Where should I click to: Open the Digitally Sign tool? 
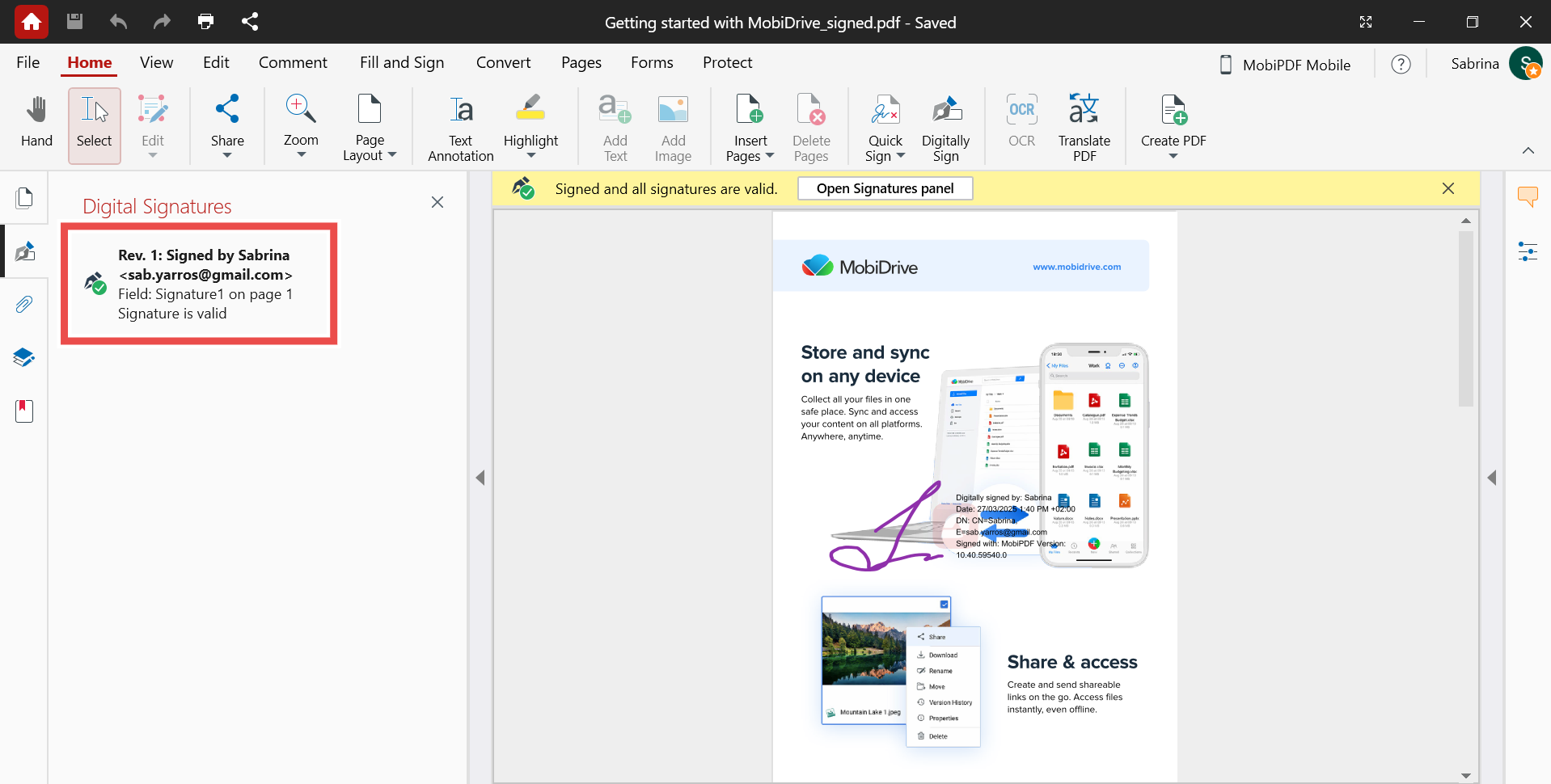point(945,127)
